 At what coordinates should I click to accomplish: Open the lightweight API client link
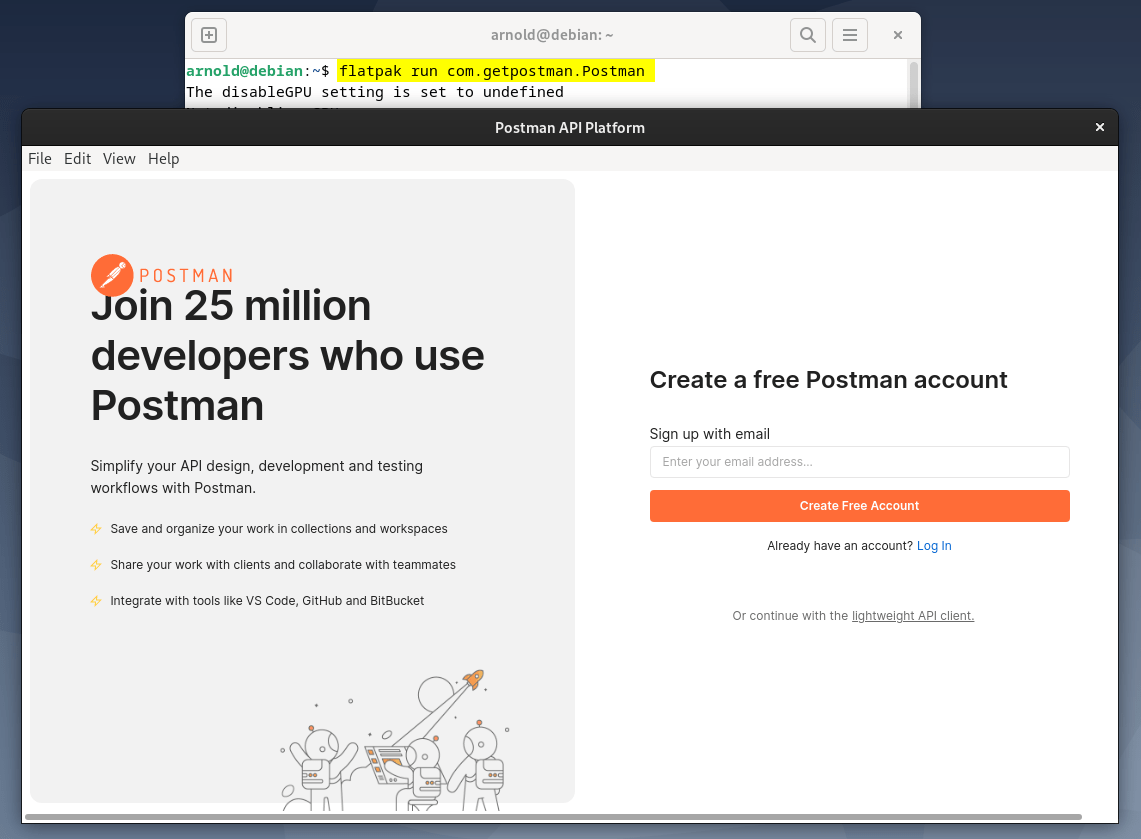pos(912,615)
